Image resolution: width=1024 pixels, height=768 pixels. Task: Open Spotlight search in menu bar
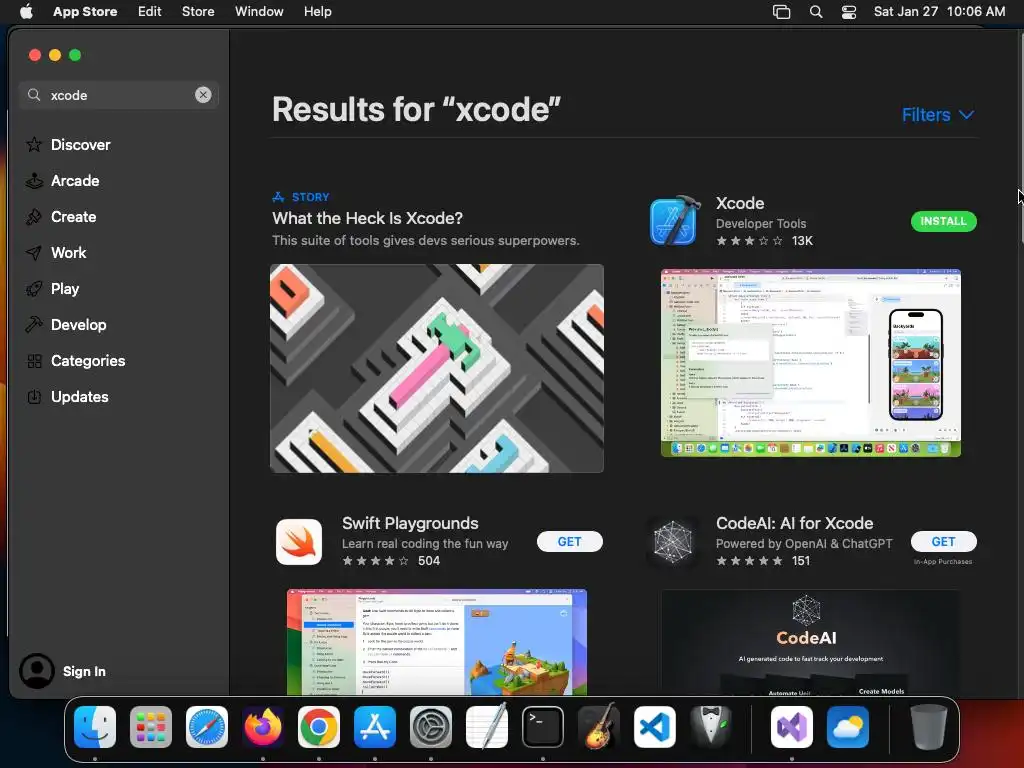[x=816, y=11]
